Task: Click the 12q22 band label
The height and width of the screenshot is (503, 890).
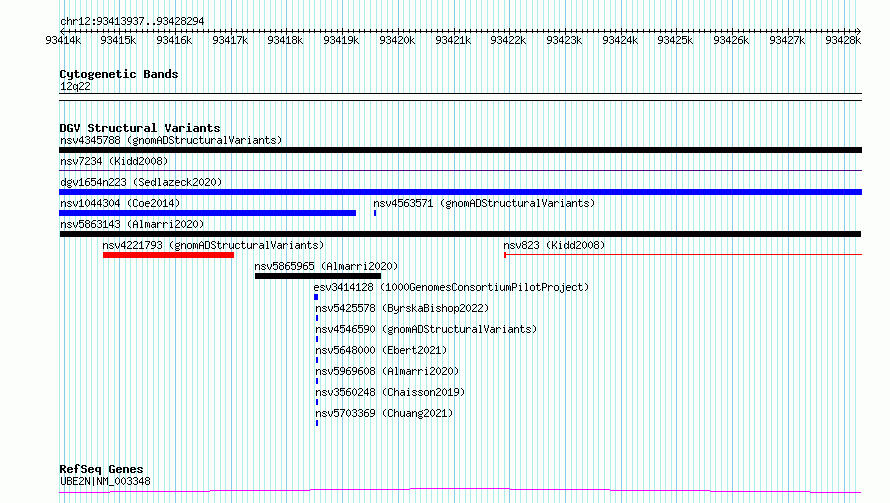Action: (x=75, y=86)
